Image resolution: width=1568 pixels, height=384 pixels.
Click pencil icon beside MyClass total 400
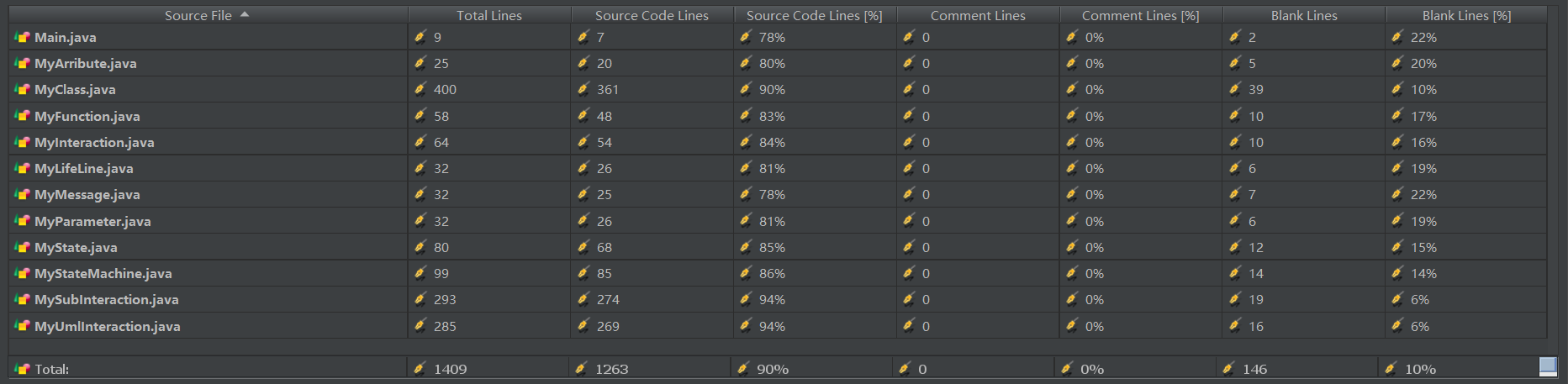420,89
